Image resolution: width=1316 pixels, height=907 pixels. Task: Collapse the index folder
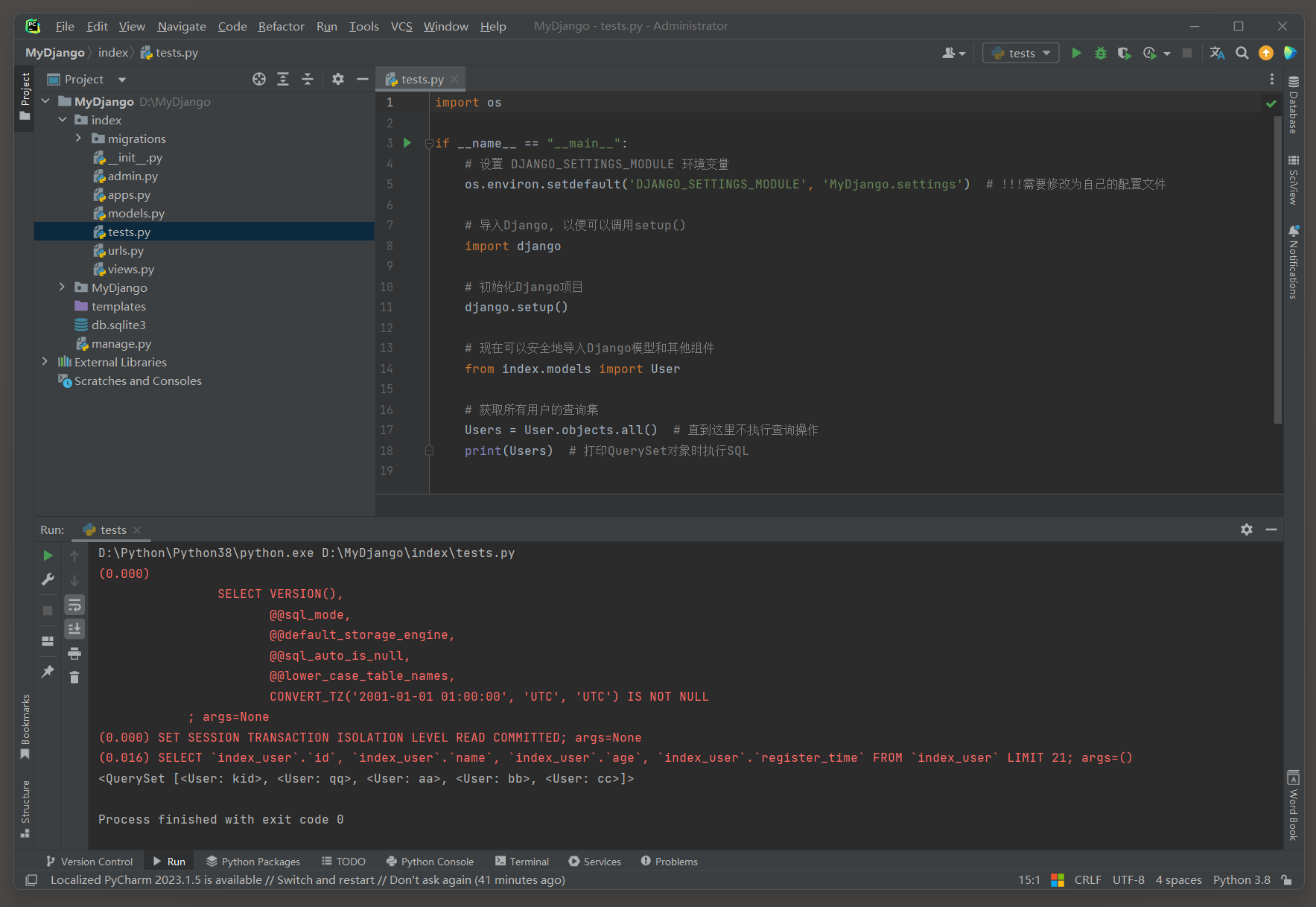pyautogui.click(x=63, y=120)
